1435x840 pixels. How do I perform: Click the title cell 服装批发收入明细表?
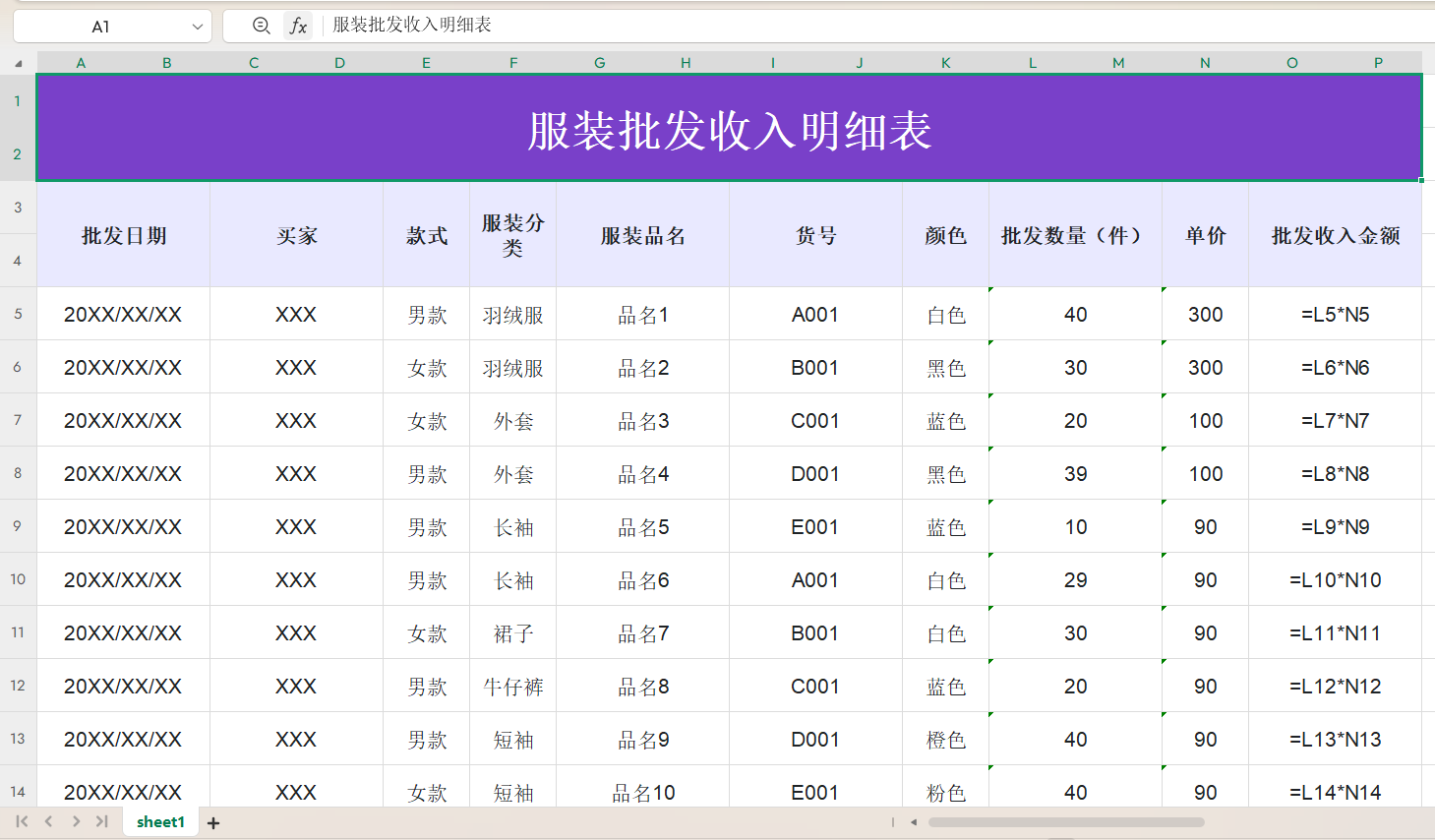click(x=729, y=128)
